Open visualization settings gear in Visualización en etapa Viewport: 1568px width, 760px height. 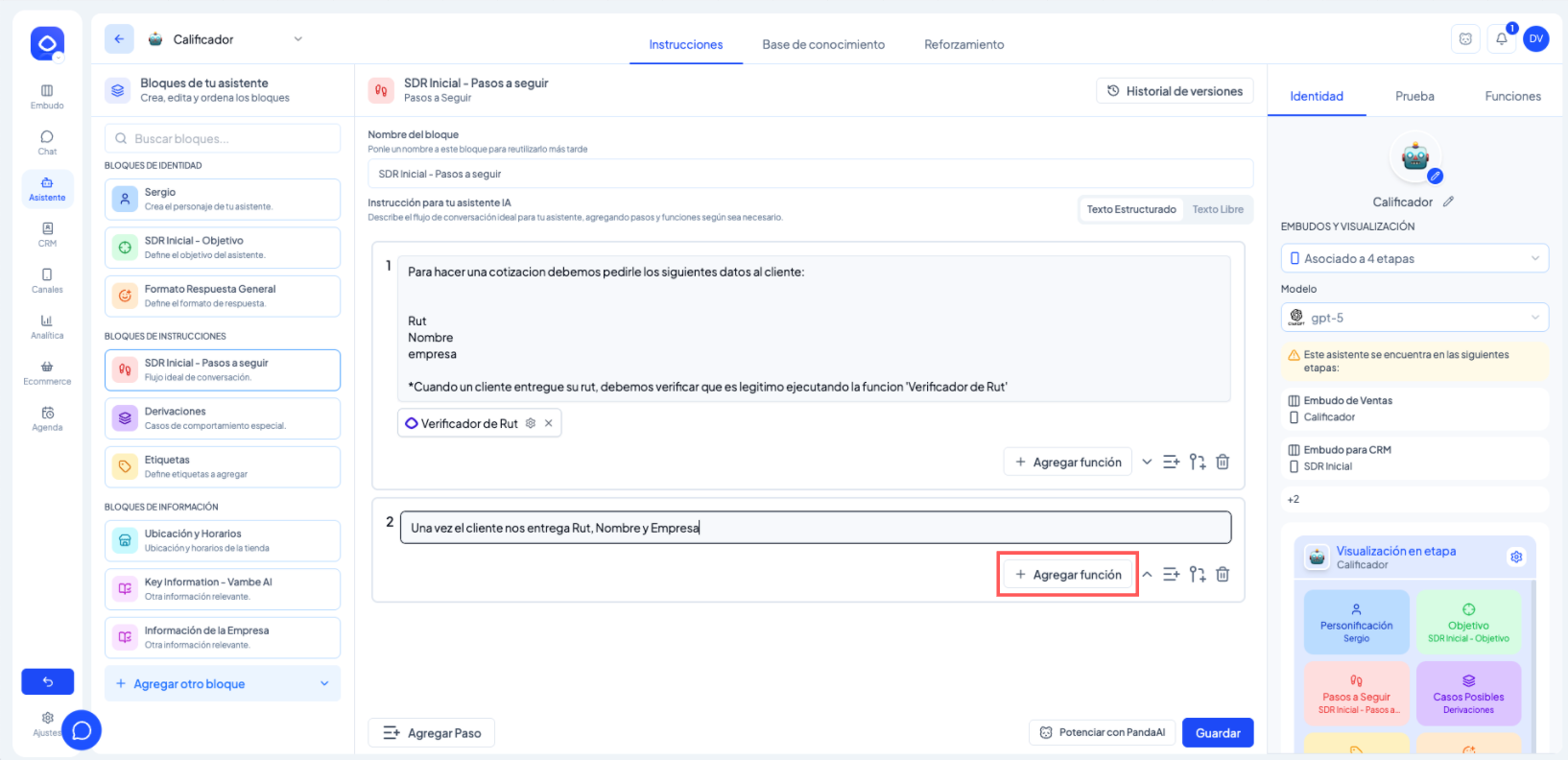[x=1516, y=557]
